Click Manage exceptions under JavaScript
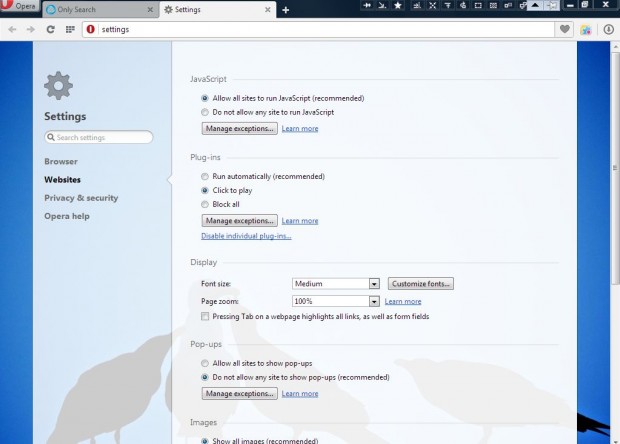The width and height of the screenshot is (620, 444). click(x=240, y=128)
